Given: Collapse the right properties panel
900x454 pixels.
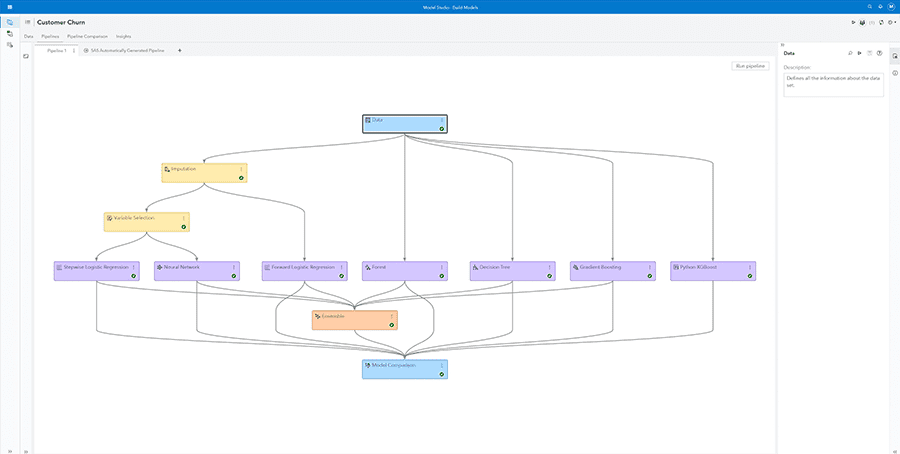Looking at the screenshot, I should tap(782, 45).
